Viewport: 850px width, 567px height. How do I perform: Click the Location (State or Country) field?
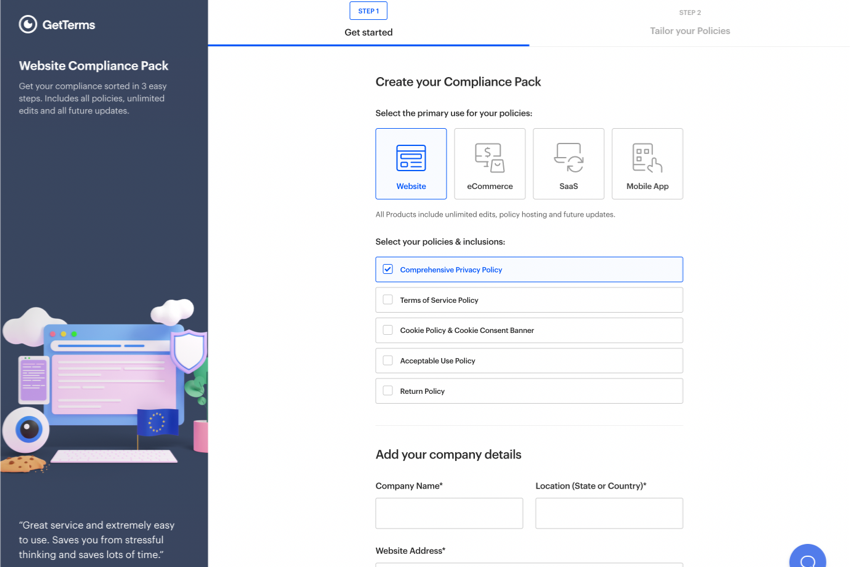(x=609, y=513)
